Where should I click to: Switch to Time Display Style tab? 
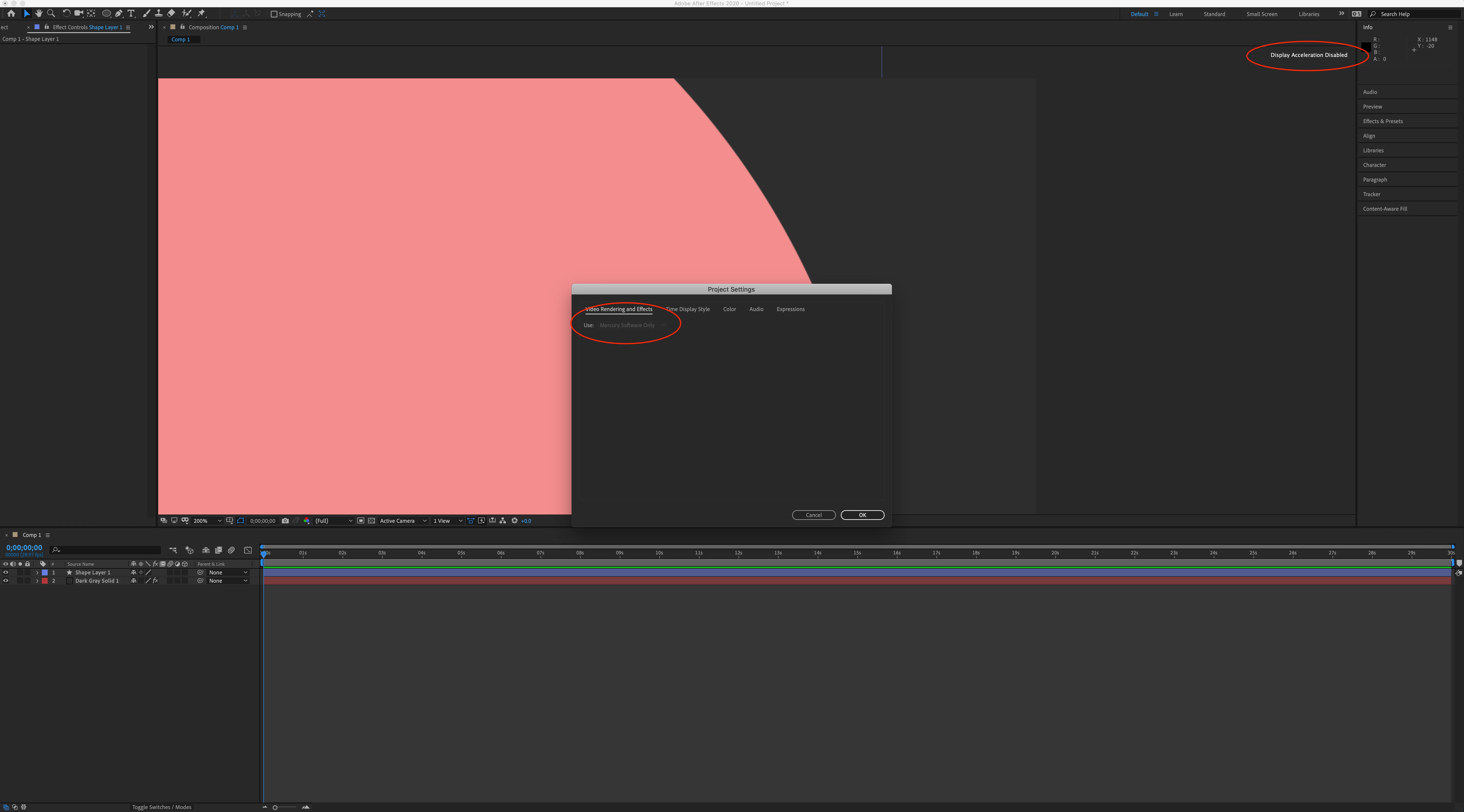[688, 309]
